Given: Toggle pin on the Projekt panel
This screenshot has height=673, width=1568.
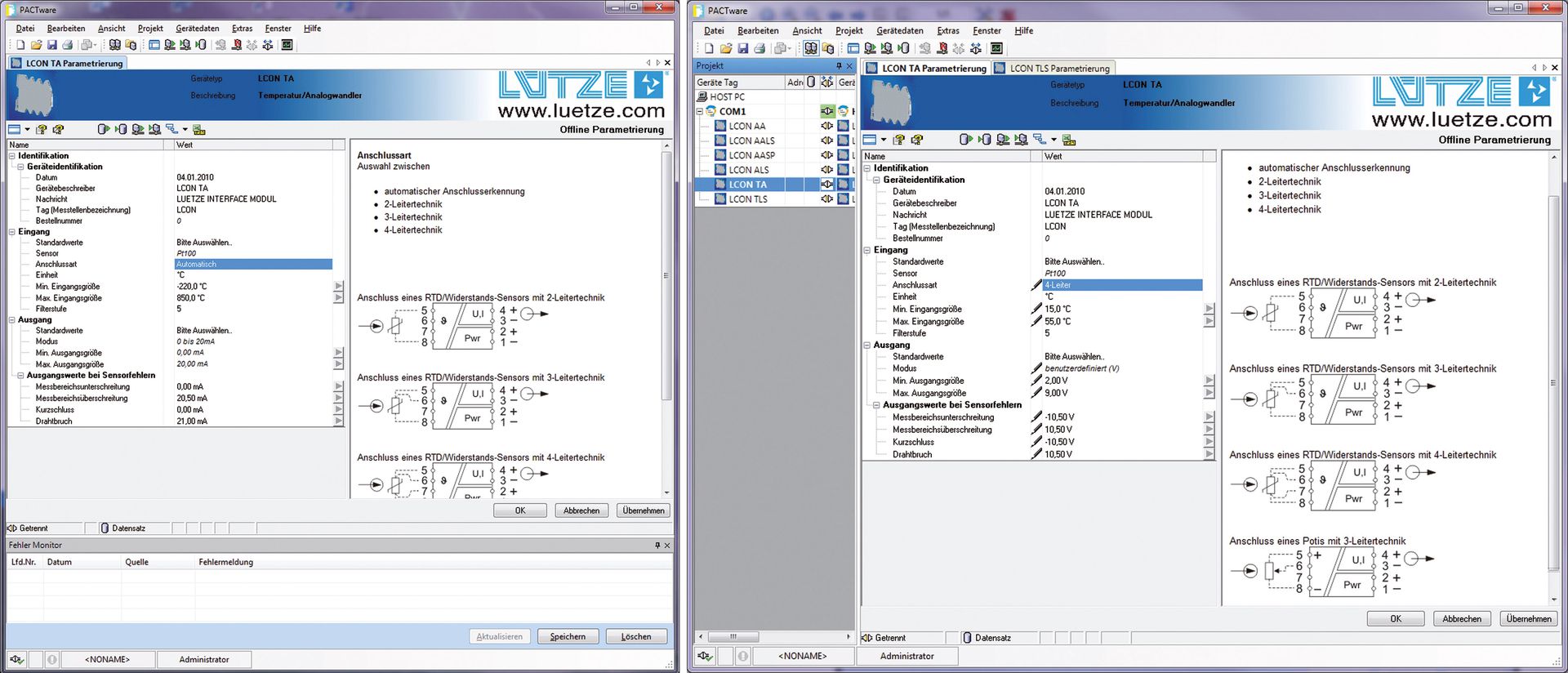Looking at the screenshot, I should [839, 66].
